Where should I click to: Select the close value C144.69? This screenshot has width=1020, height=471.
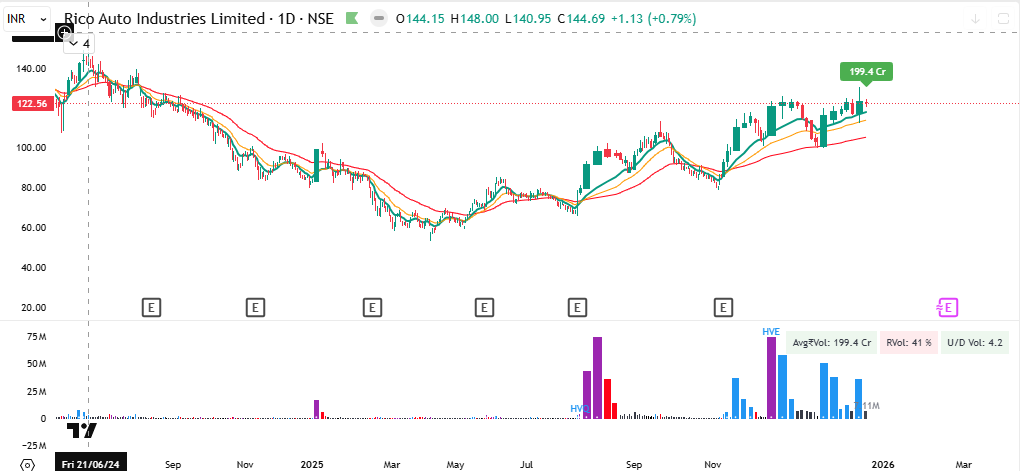coord(580,20)
